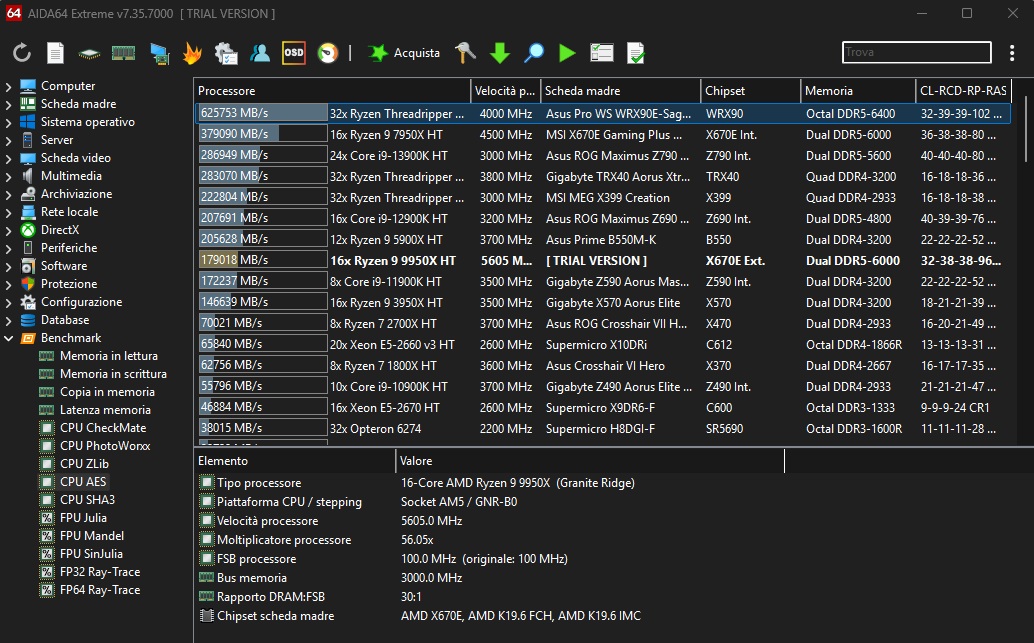Click the keys product key icon
Screen dimensions: 1034x643
coord(465,53)
